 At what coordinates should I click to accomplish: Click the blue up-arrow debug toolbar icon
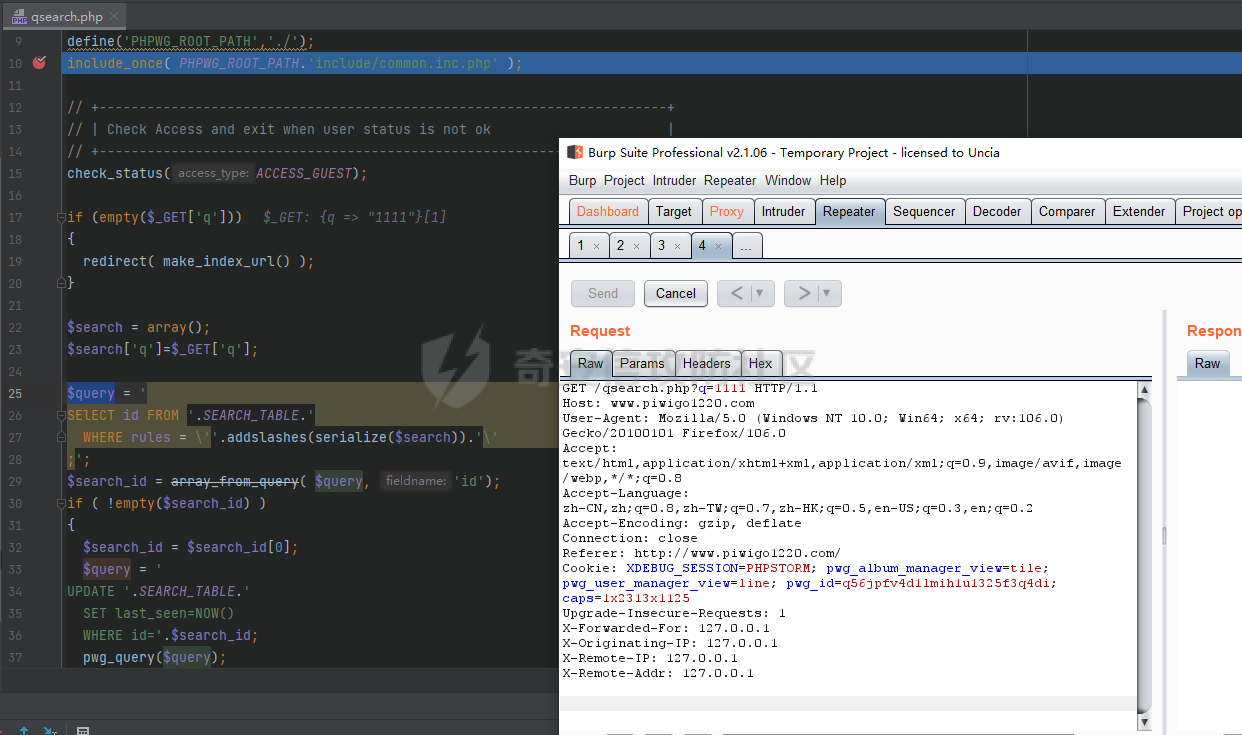click(24, 731)
